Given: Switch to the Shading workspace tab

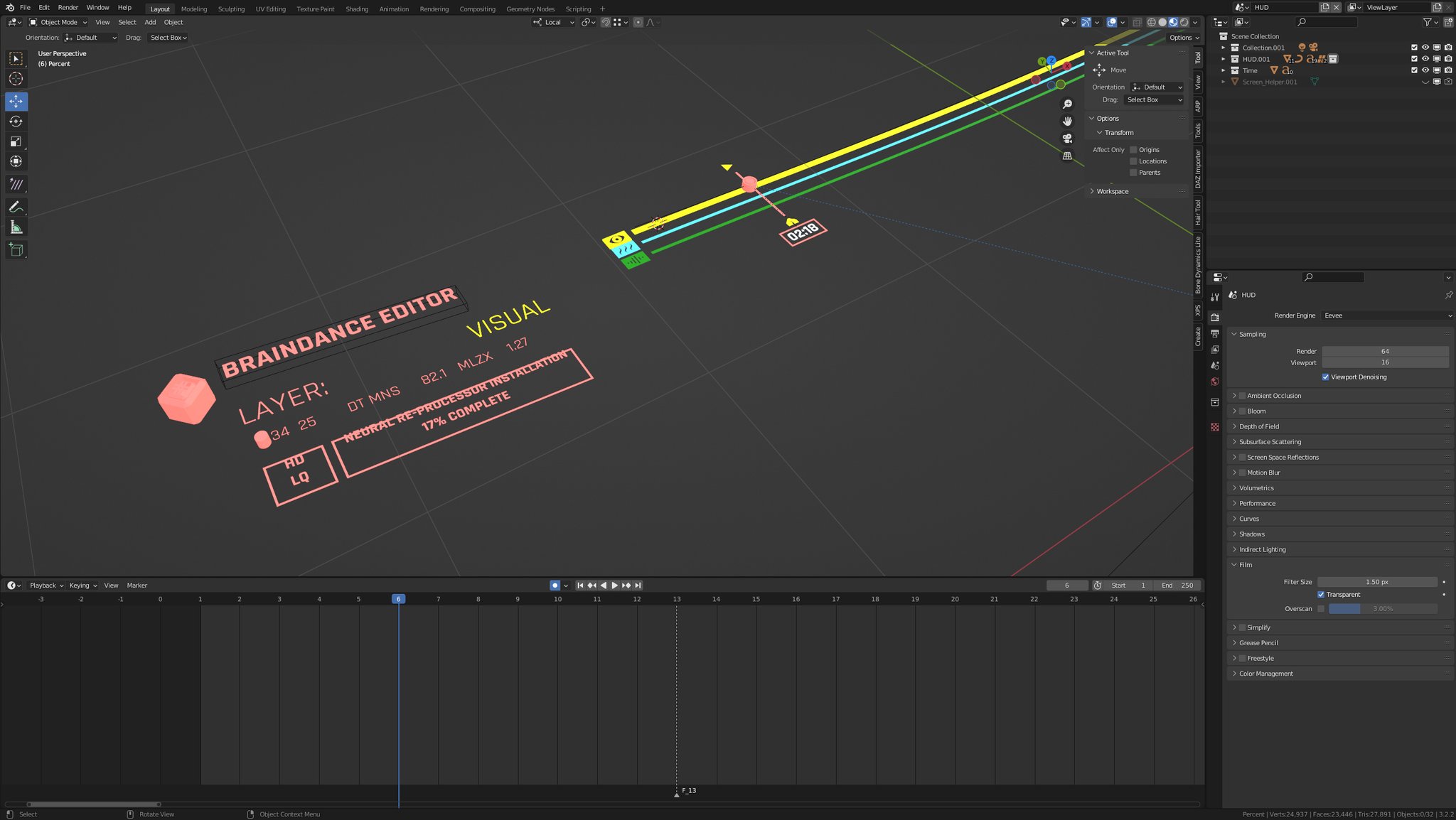Looking at the screenshot, I should (x=357, y=9).
